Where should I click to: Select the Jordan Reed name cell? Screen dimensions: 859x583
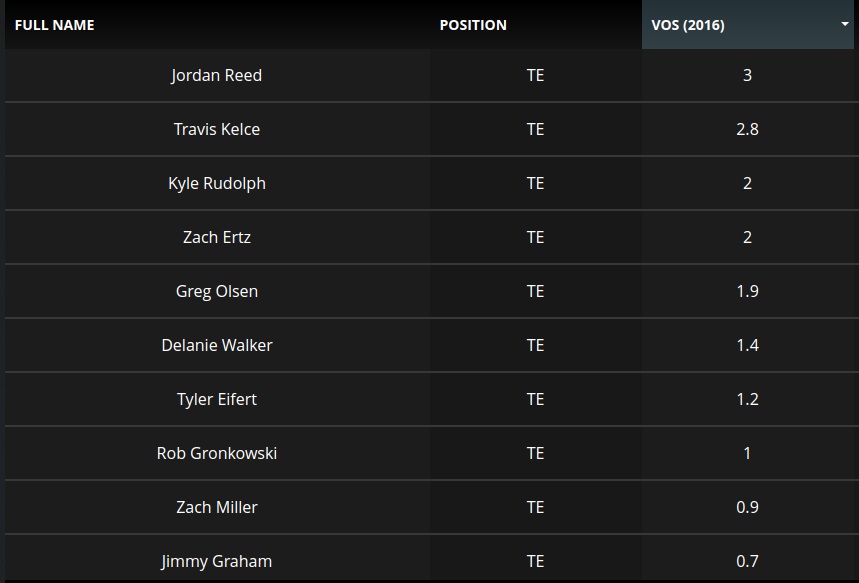[x=217, y=76]
